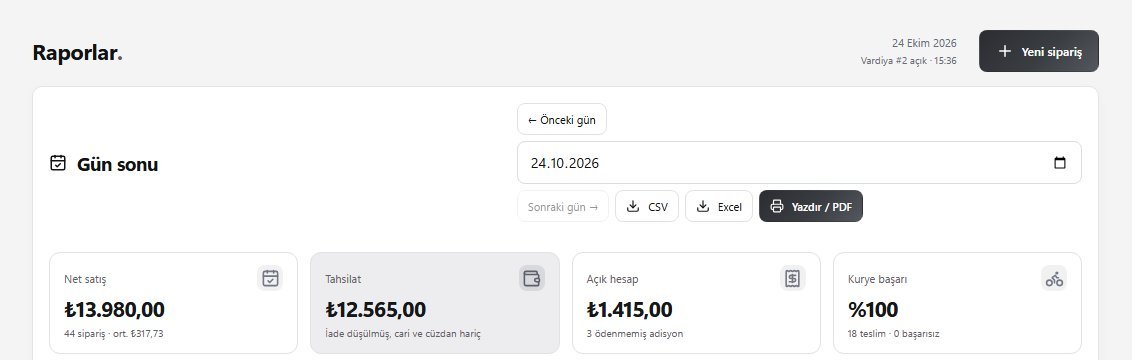Click the Sonraki gün button
Viewport: 1132px width, 360px height.
click(562, 206)
